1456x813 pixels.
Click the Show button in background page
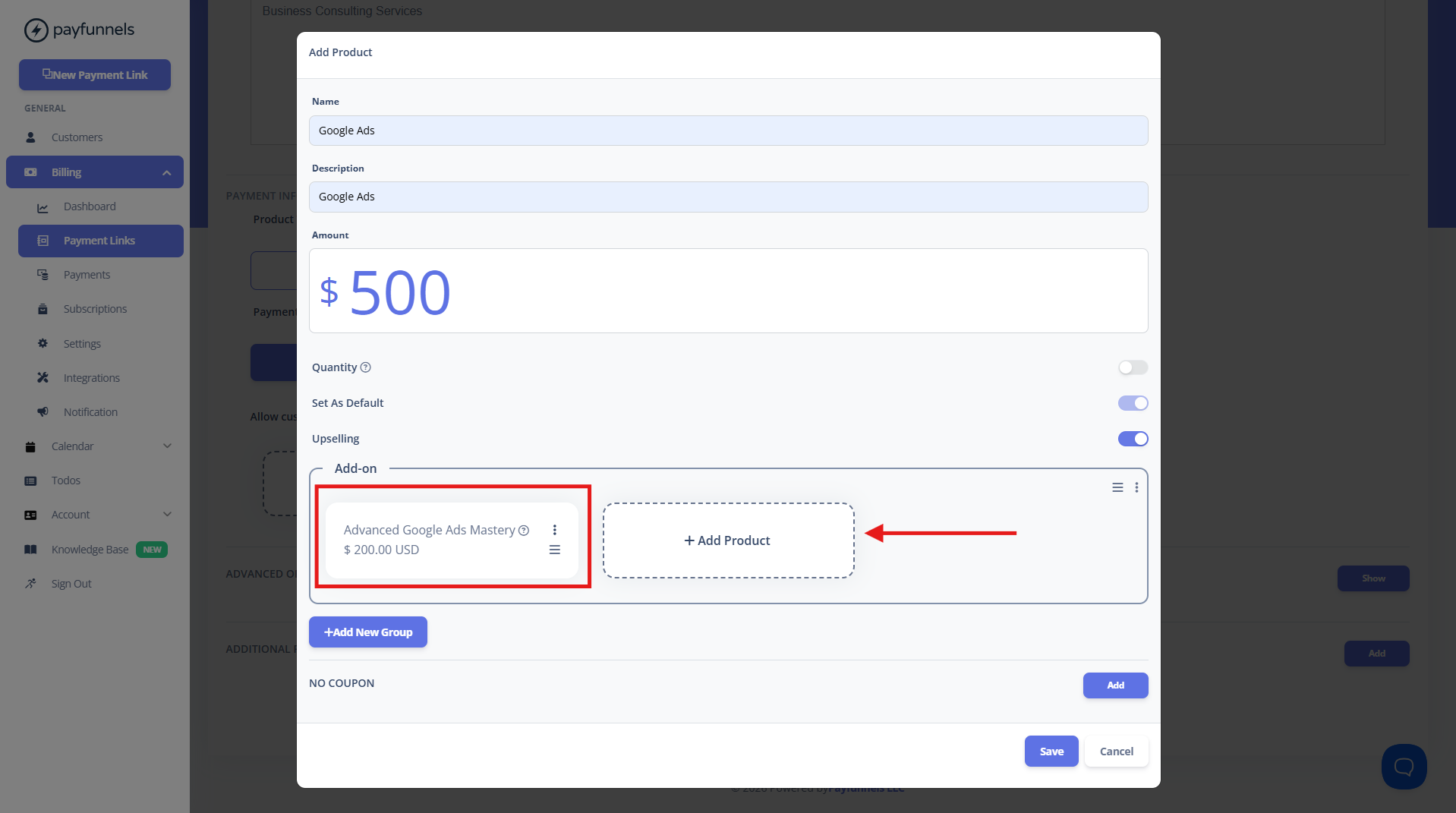tap(1373, 578)
